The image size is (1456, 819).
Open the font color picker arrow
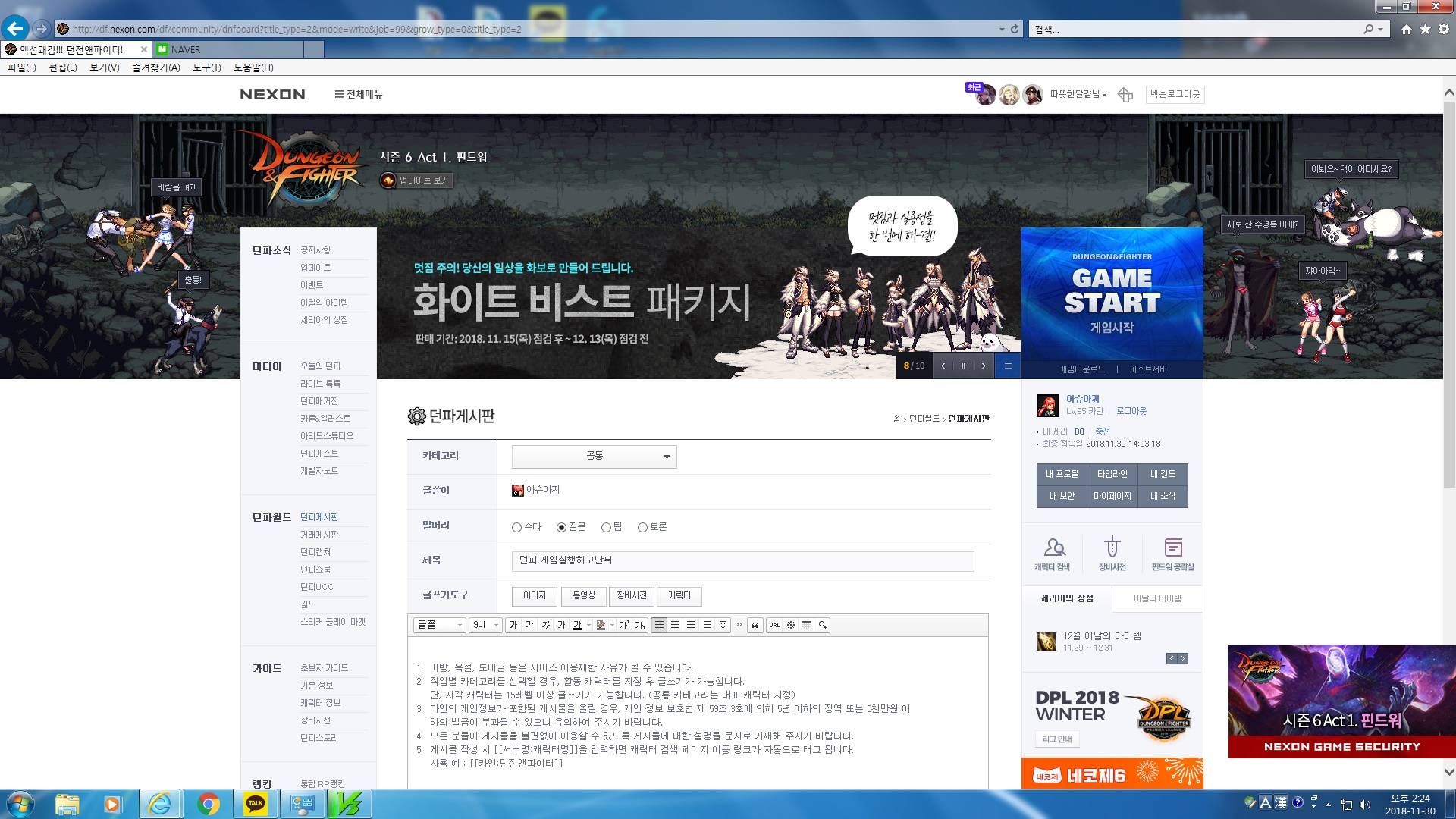(588, 625)
